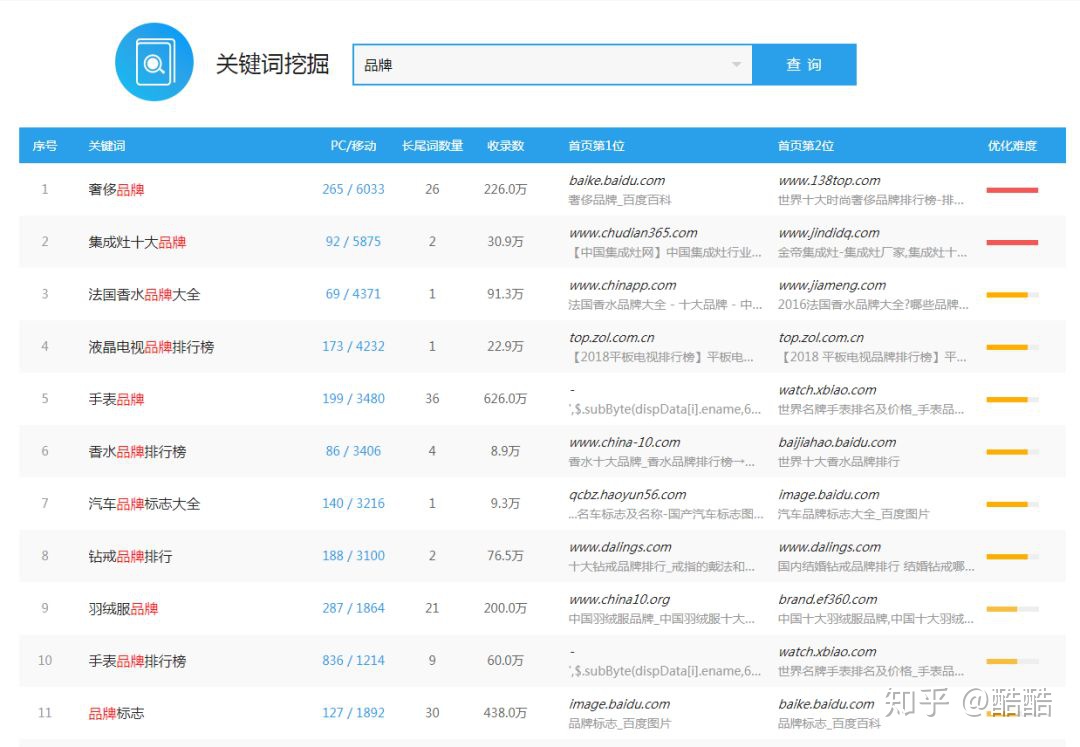
Task: Open the keyword 液晶电视品牌排行榜
Action: pos(151,346)
